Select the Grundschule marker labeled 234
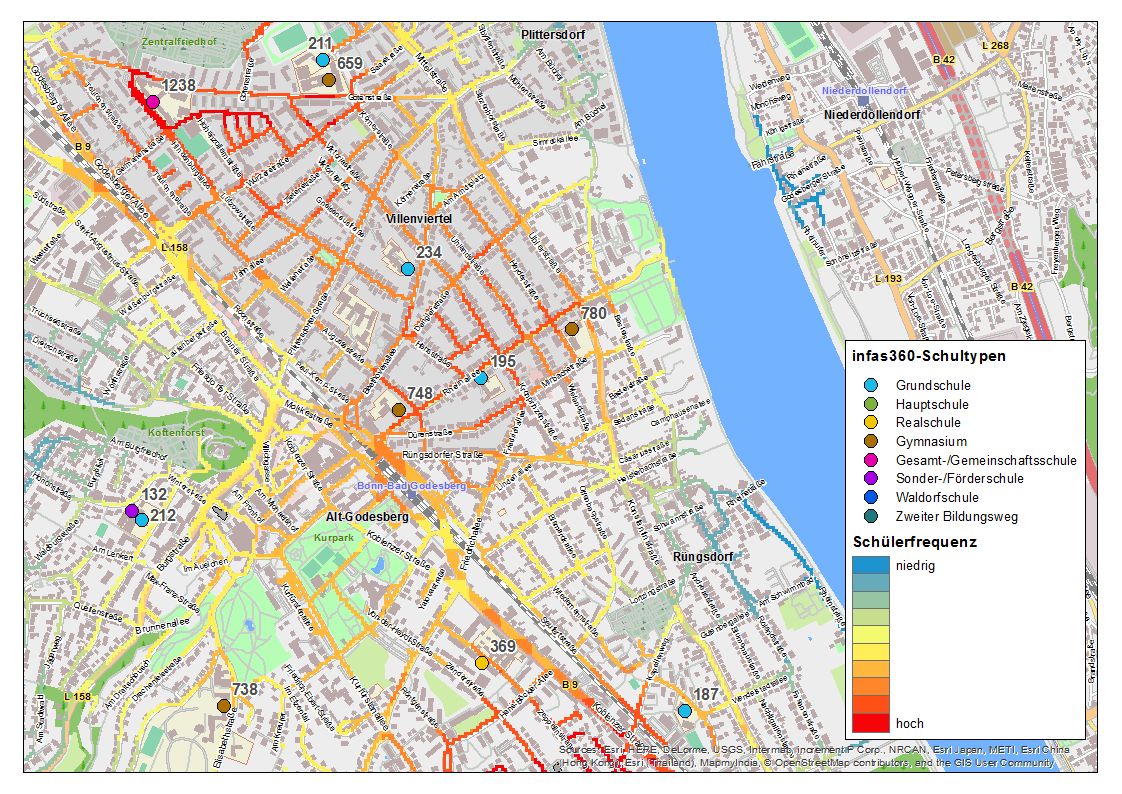Screen dimensions: 1122x794 tap(407, 269)
